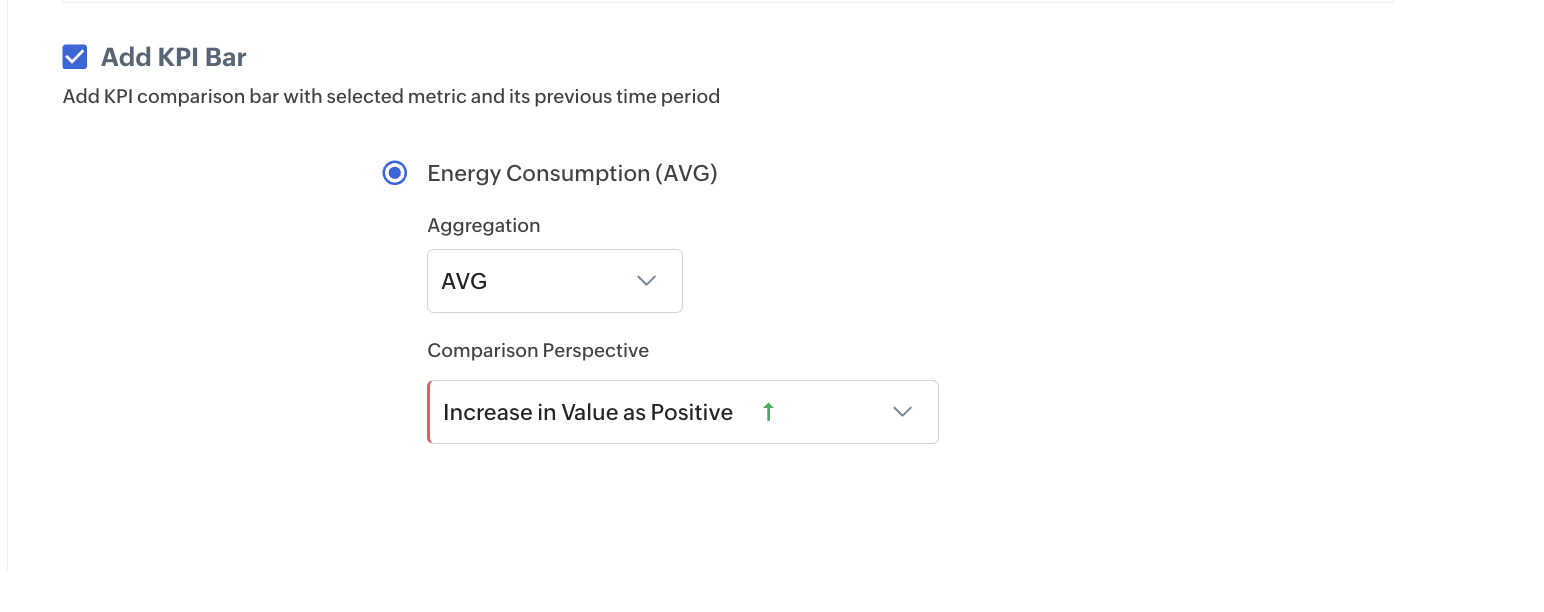Open the Aggregation dropdown box

554,281
